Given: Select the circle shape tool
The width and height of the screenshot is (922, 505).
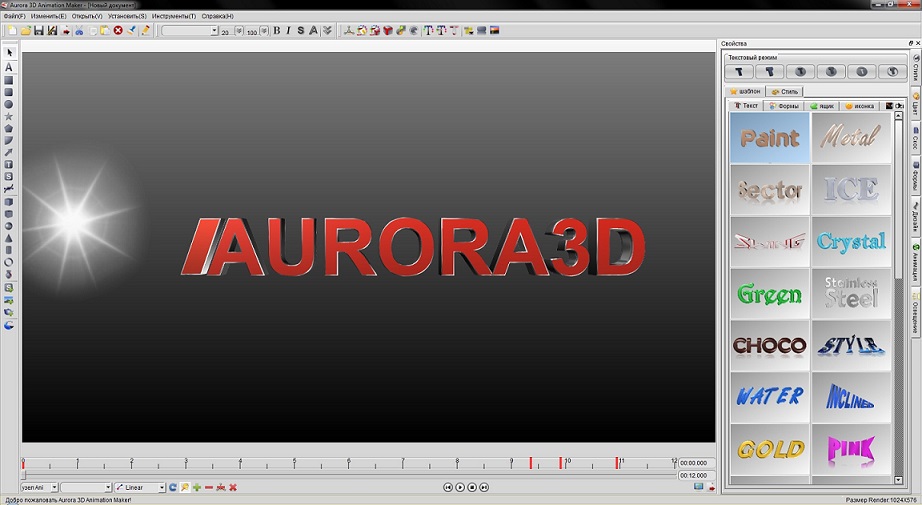Looking at the screenshot, I should (9, 104).
